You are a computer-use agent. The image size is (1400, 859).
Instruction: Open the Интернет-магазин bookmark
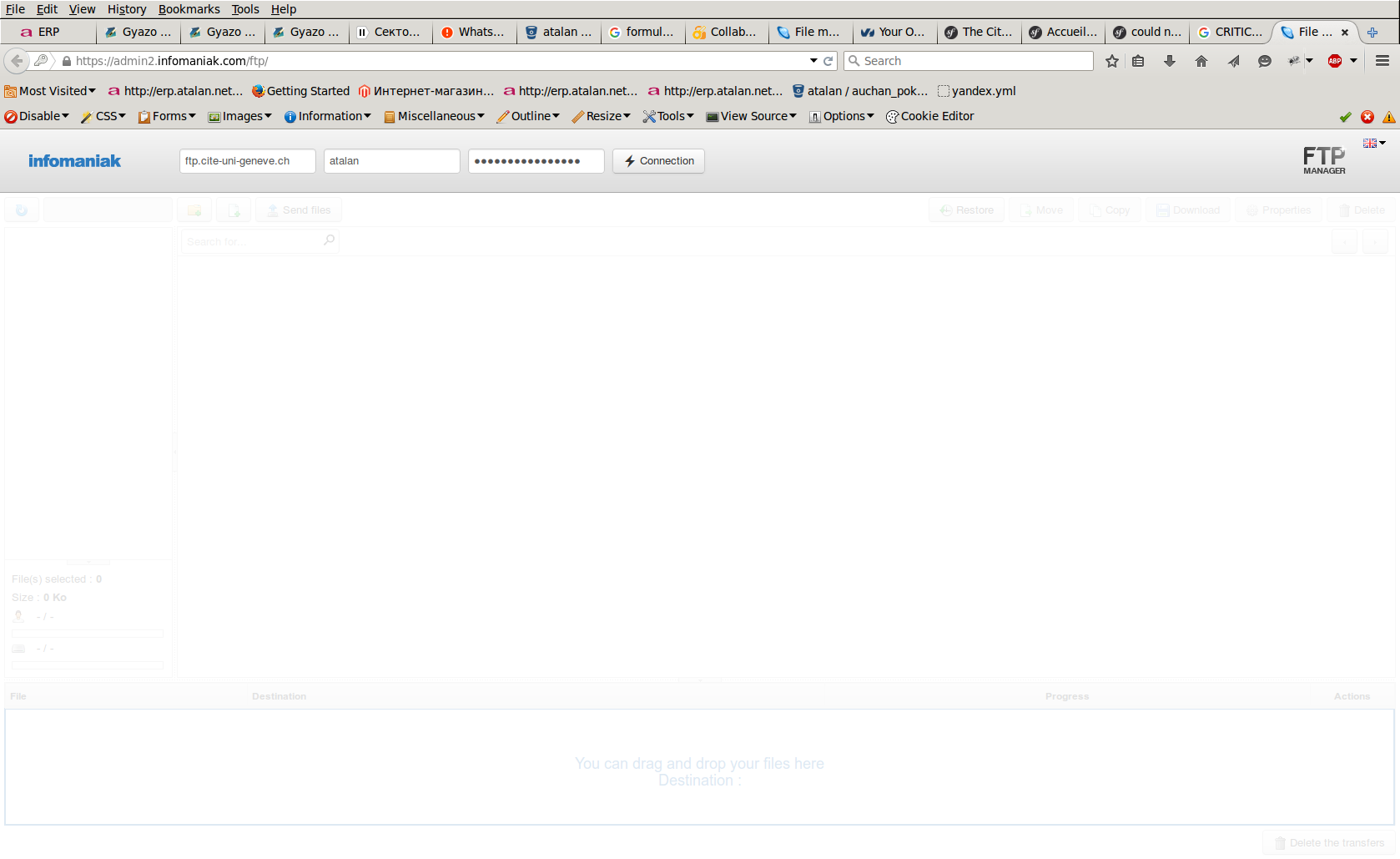[x=426, y=91]
